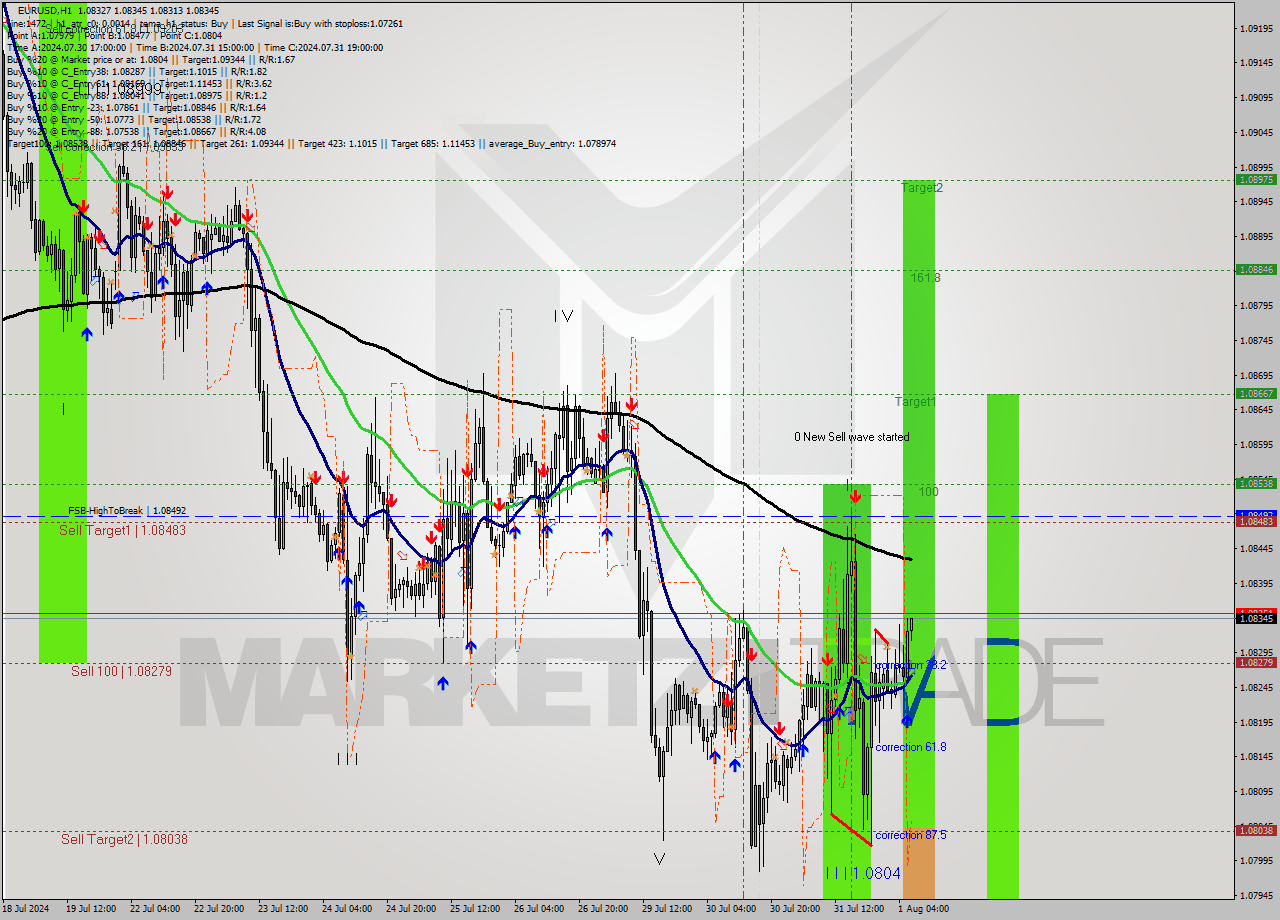Click the orange block below the green bar
The image size is (1280, 920).
coord(919,863)
